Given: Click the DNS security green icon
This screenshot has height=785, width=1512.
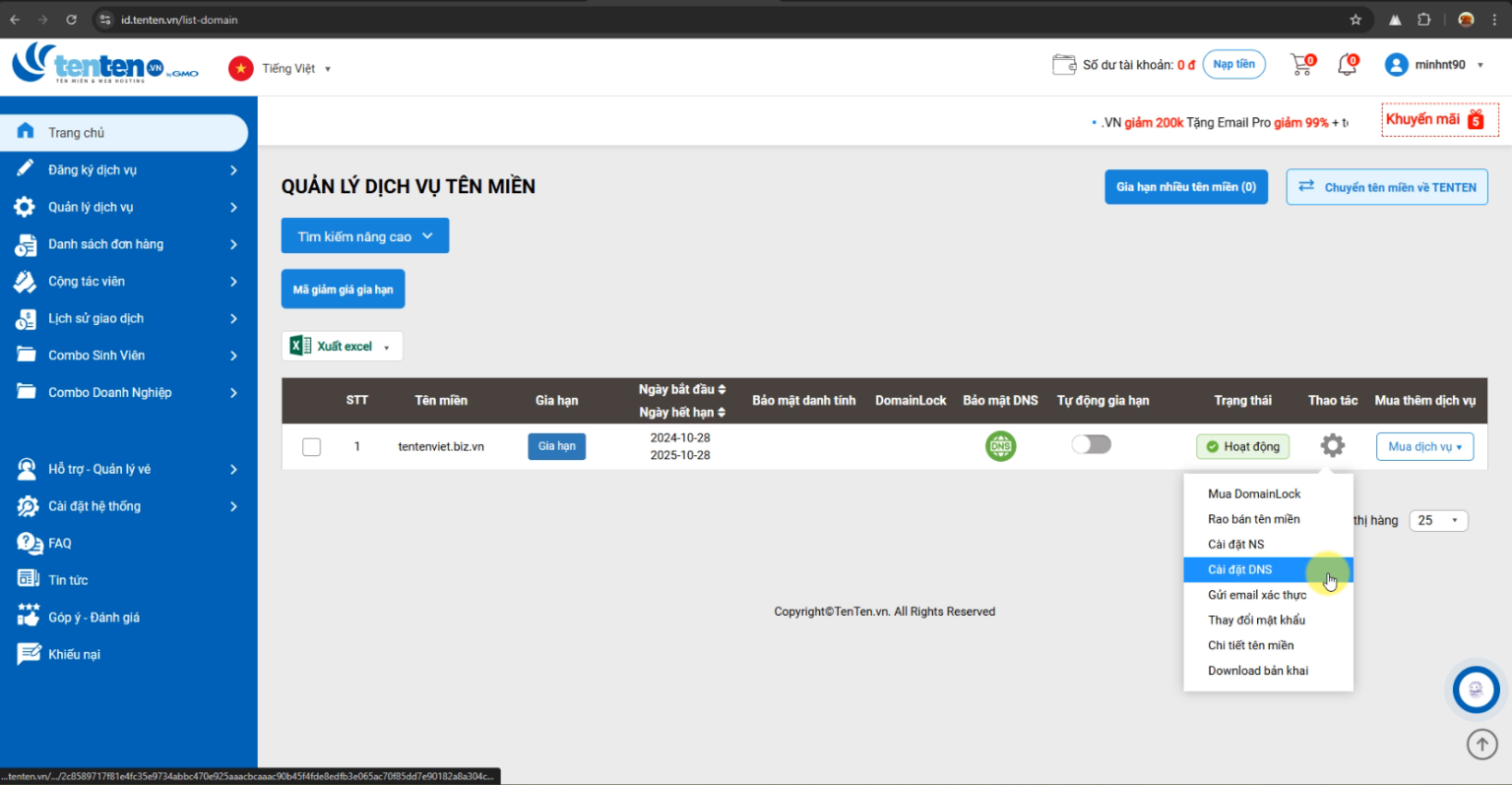Looking at the screenshot, I should (x=1000, y=446).
